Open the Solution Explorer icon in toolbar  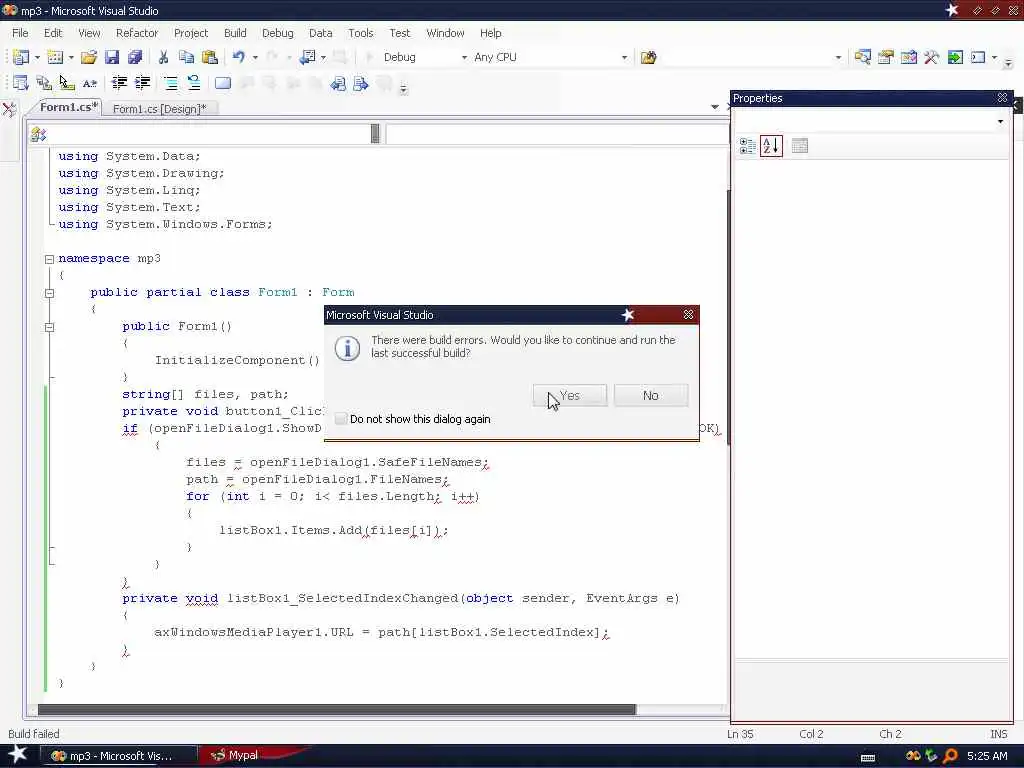(862, 57)
